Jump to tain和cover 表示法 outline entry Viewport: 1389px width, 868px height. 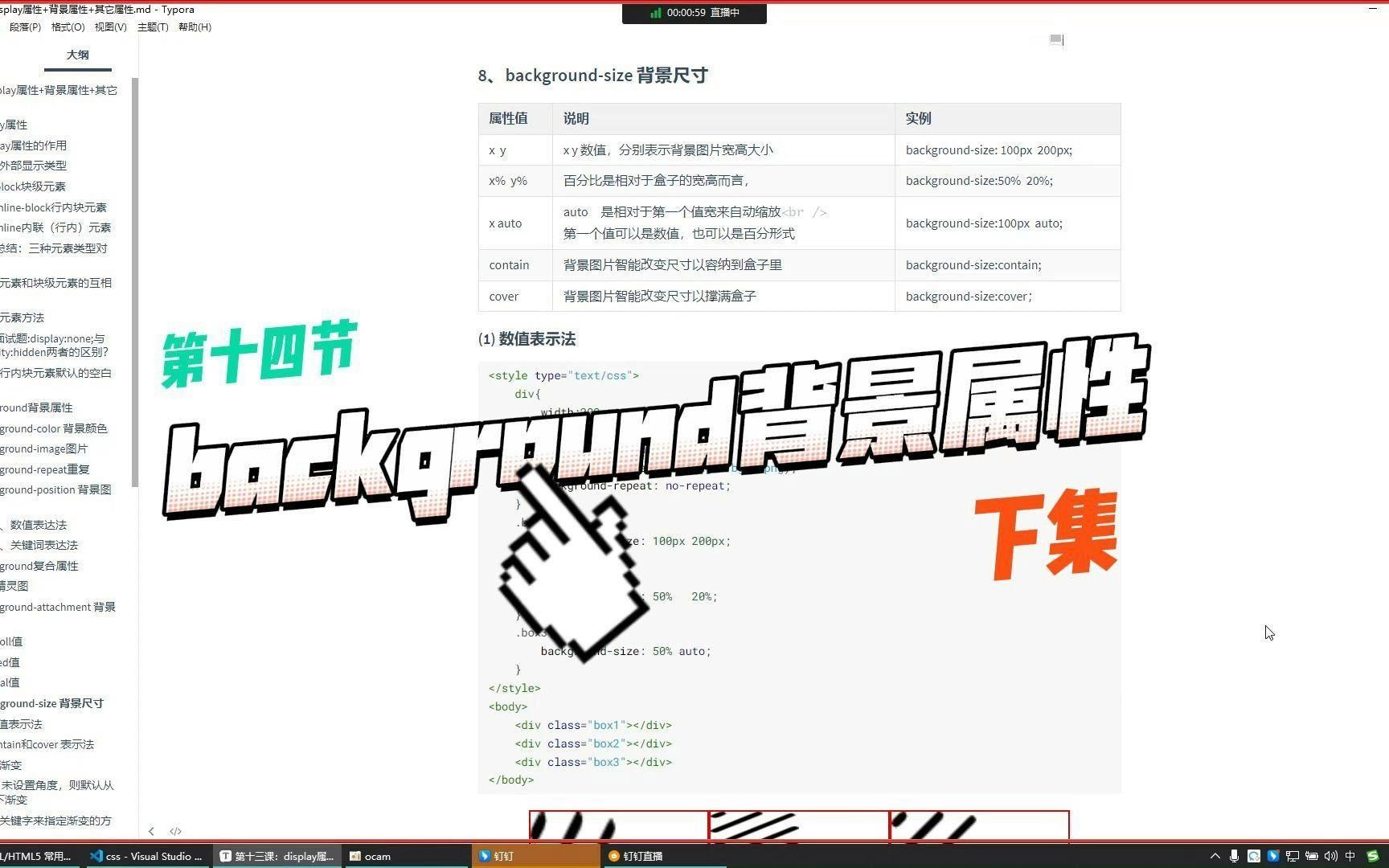(x=47, y=744)
